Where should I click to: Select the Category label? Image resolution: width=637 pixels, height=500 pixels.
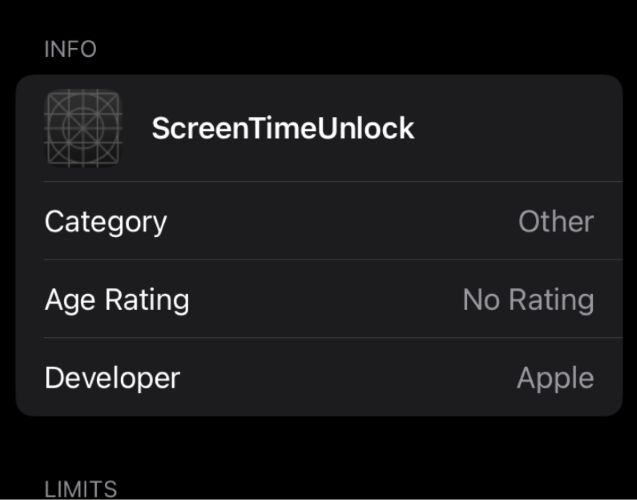pyautogui.click(x=105, y=221)
